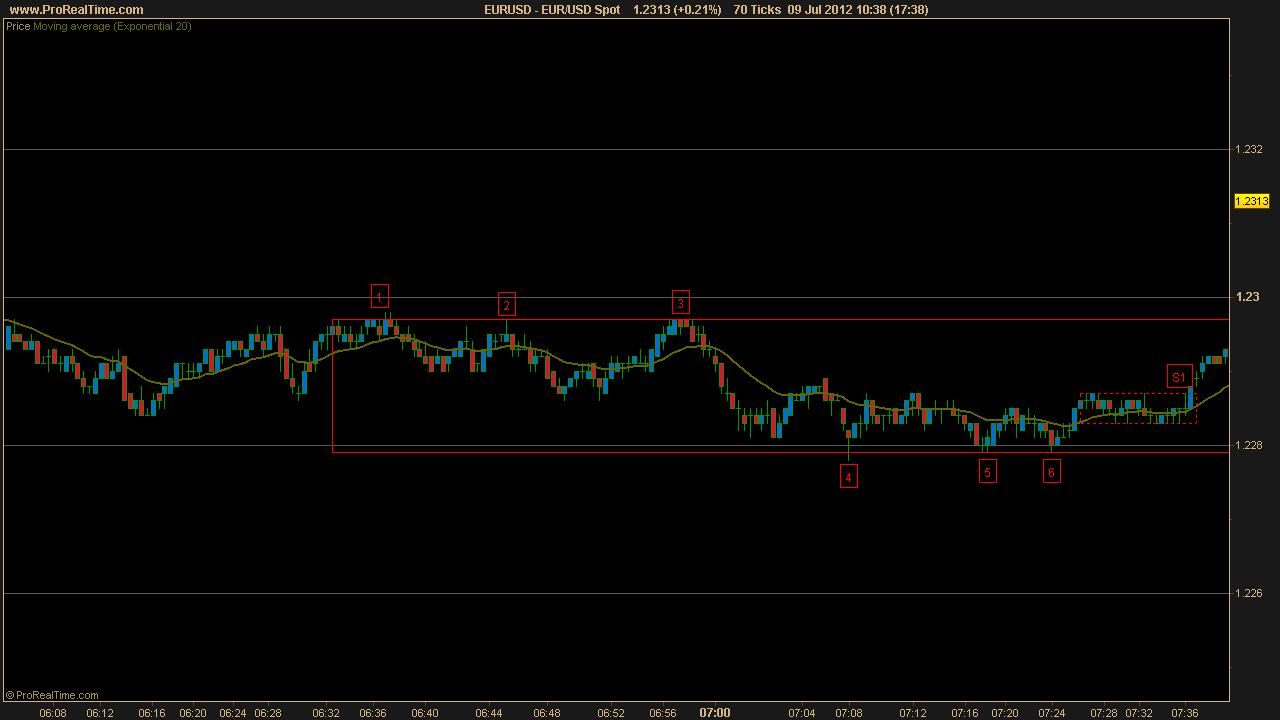Screen dimensions: 1280x720
Task: Select the Moving average (Exponential 20) label
Action: click(x=112, y=27)
